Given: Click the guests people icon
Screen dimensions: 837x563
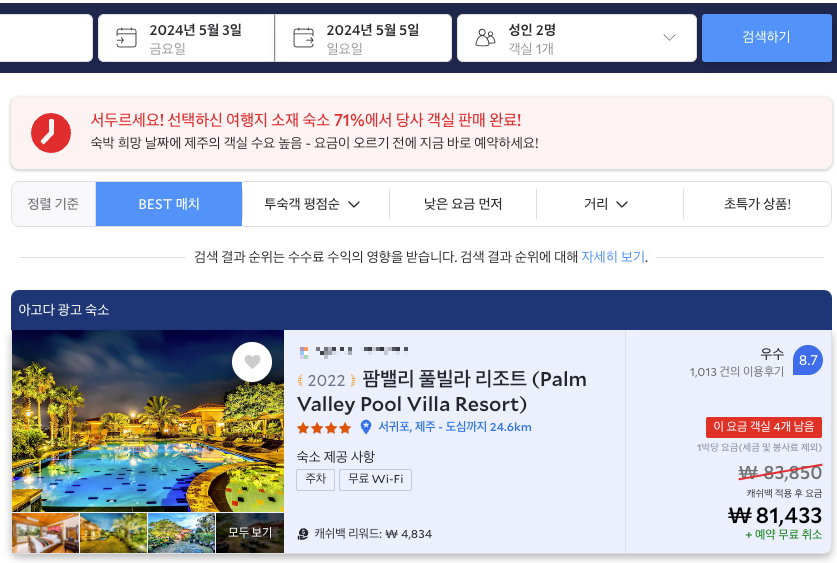Looking at the screenshot, I should coord(485,38).
